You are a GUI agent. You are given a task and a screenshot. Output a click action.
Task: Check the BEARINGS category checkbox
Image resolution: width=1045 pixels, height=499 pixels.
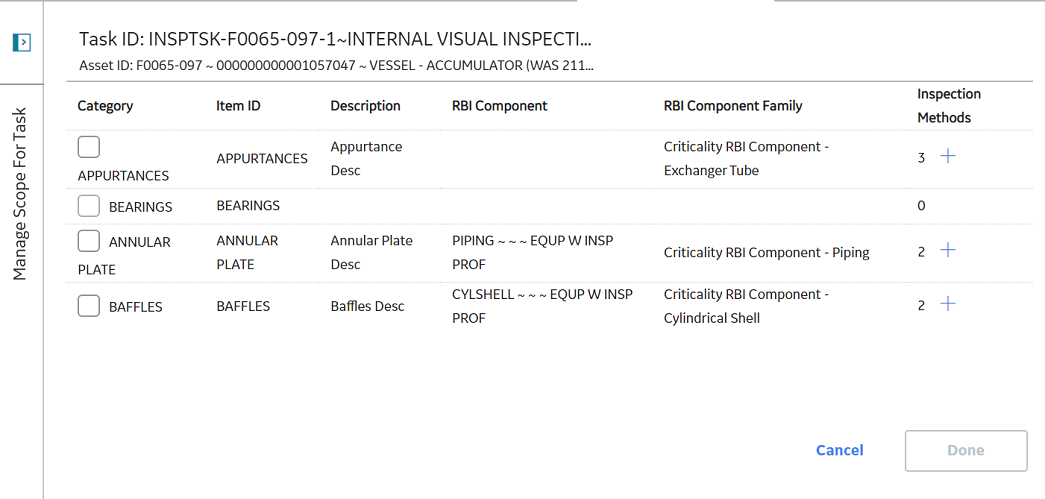click(x=89, y=206)
